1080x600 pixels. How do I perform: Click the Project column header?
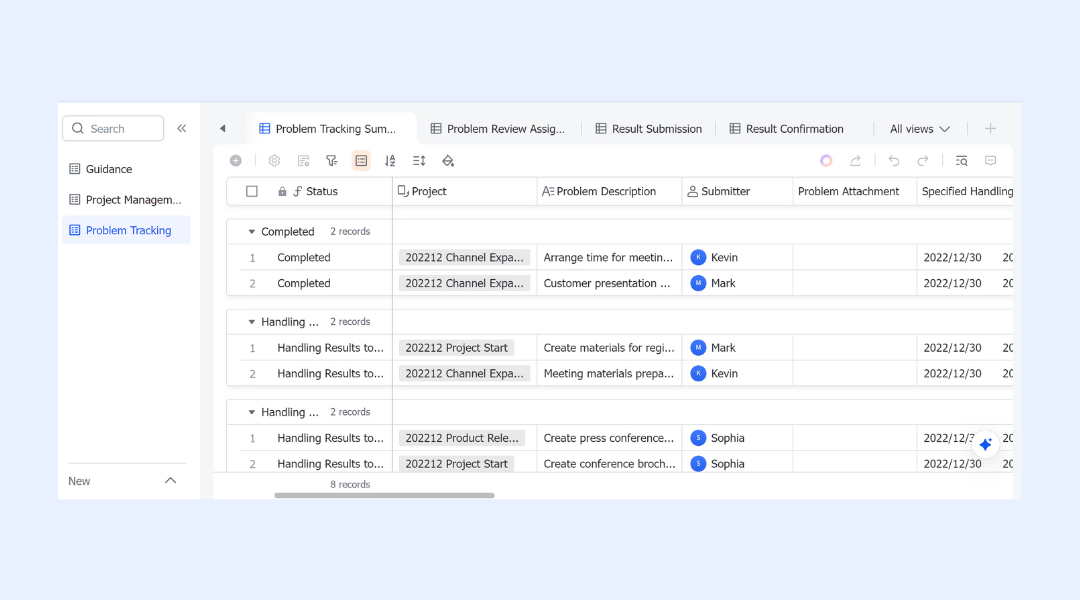(465, 192)
